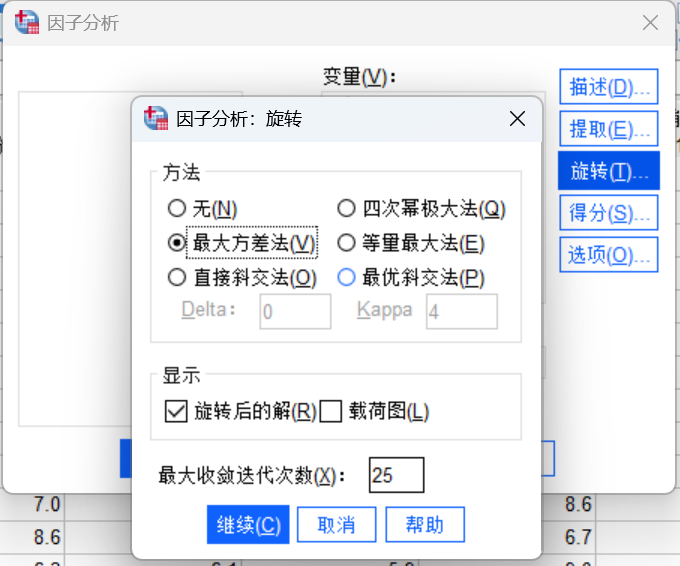
Task: Click the left-side data cell showing 8.6
Action: point(47,537)
